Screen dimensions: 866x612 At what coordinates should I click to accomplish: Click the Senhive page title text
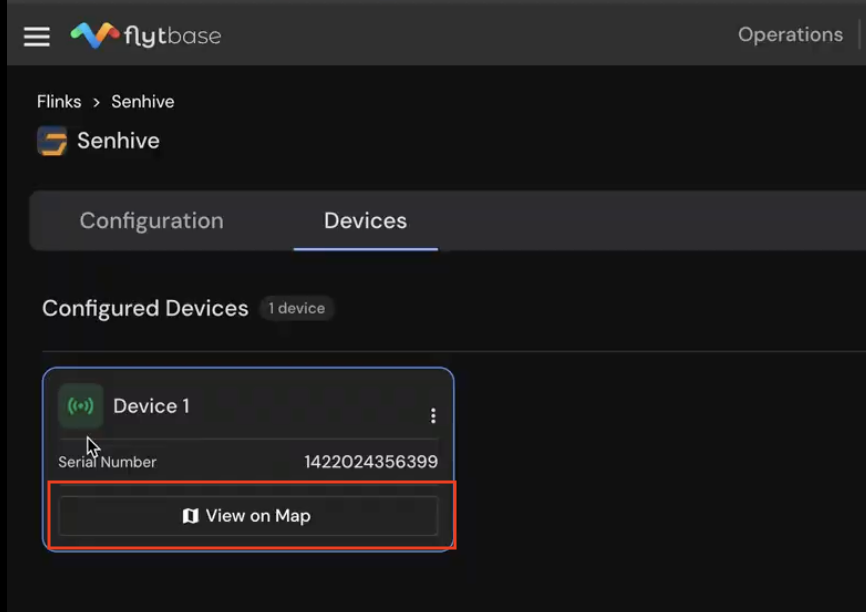pyautogui.click(x=118, y=141)
